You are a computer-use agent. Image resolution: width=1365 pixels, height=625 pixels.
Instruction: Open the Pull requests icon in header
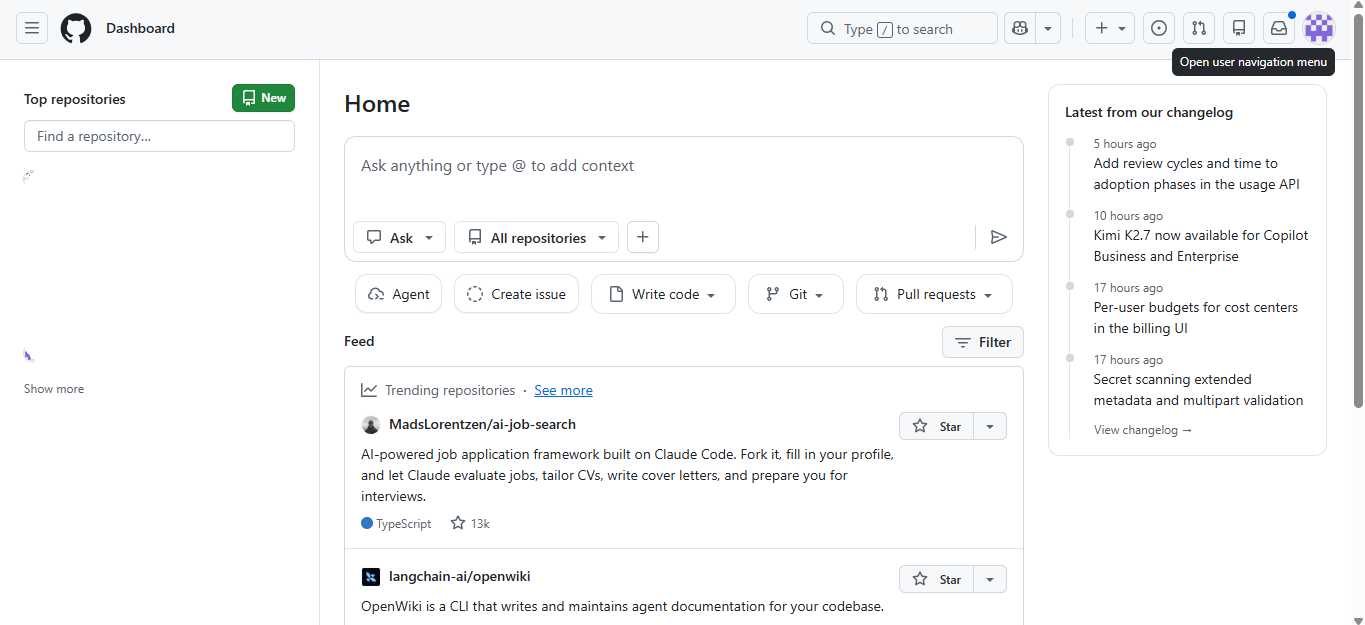[1199, 28]
